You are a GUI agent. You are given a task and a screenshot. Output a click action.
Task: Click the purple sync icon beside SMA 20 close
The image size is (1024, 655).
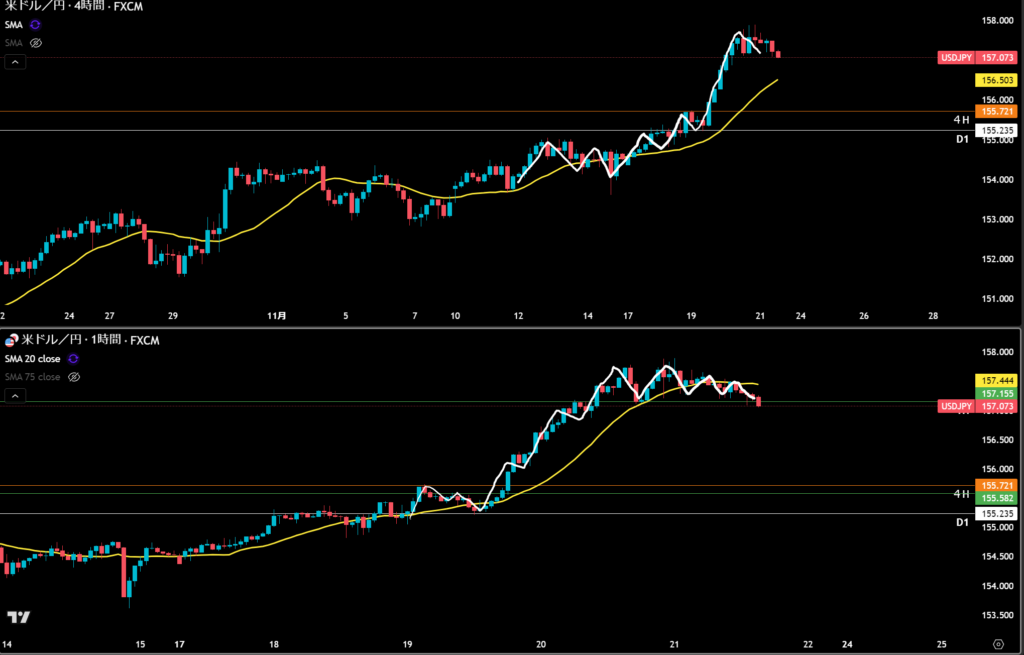(x=73, y=358)
